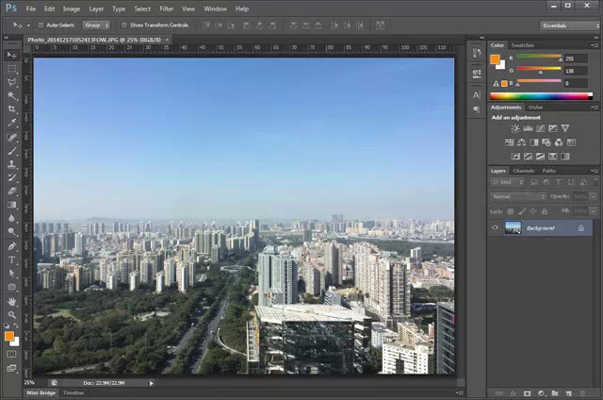The width and height of the screenshot is (603, 400).
Task: Open the Opacity dropdown arrow
Action: tap(593, 197)
